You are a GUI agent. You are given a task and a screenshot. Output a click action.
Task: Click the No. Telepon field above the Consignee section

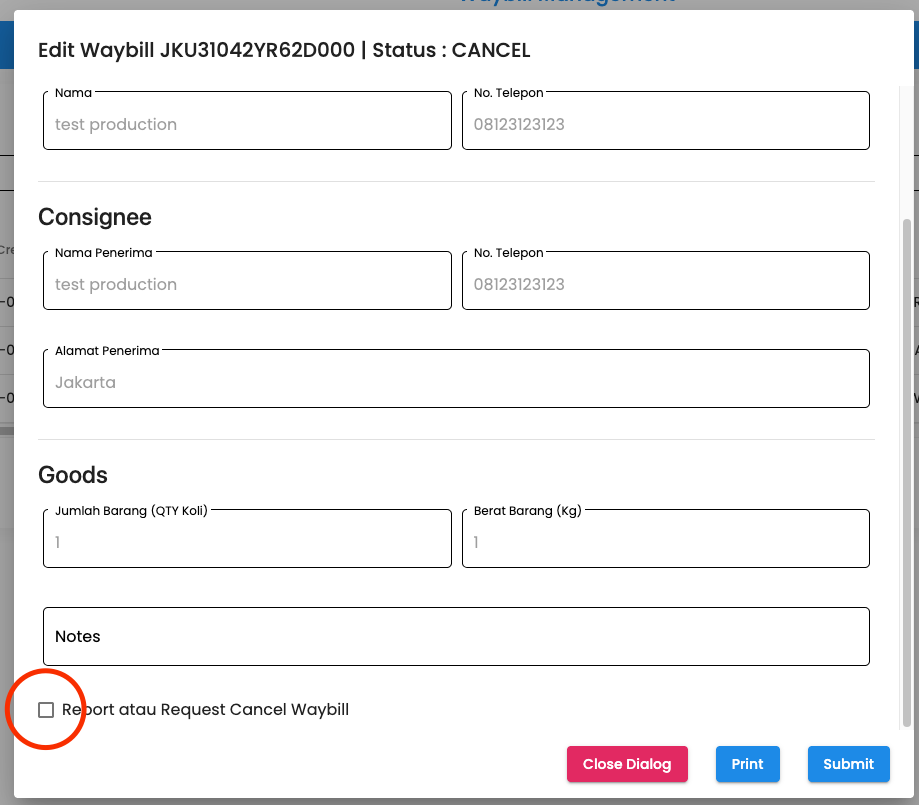tap(665, 124)
